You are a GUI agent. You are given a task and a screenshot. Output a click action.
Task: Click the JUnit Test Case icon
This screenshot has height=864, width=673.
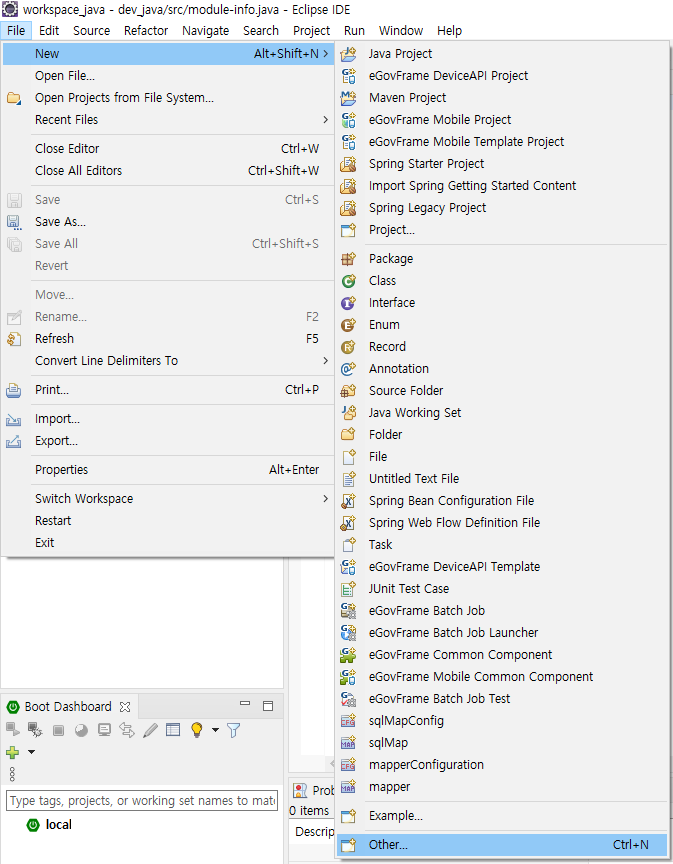tap(348, 589)
